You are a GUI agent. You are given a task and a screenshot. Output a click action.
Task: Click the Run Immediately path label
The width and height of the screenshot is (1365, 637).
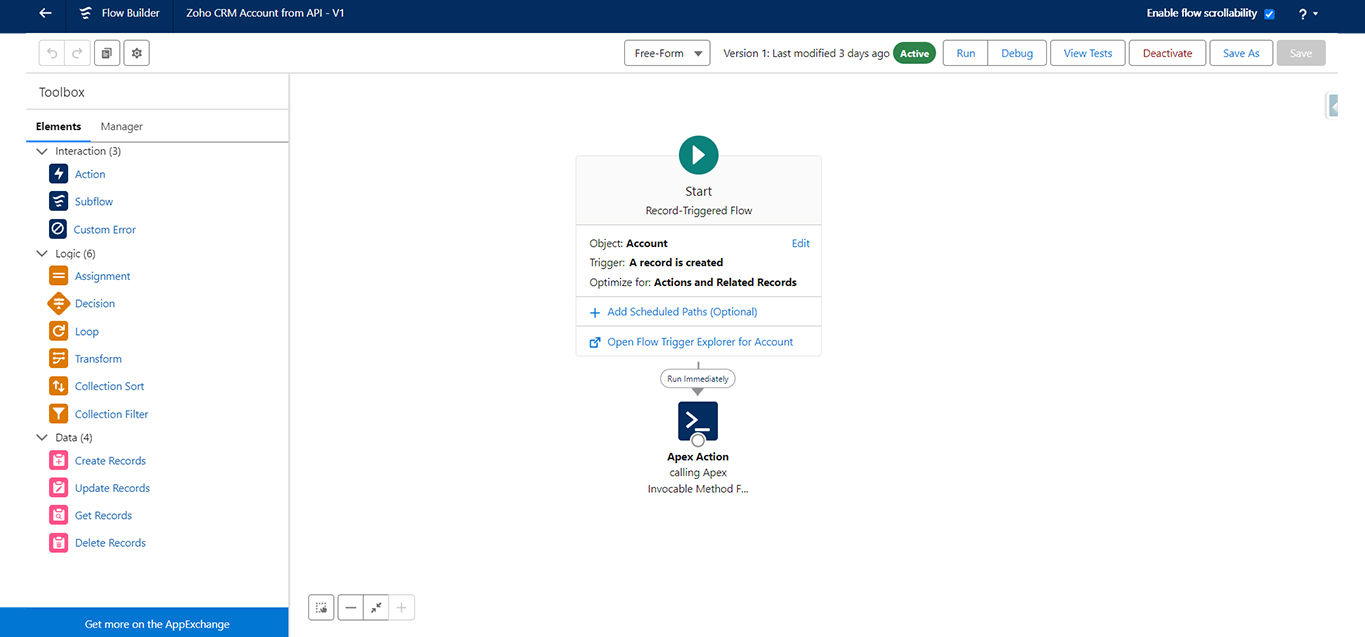(698, 378)
